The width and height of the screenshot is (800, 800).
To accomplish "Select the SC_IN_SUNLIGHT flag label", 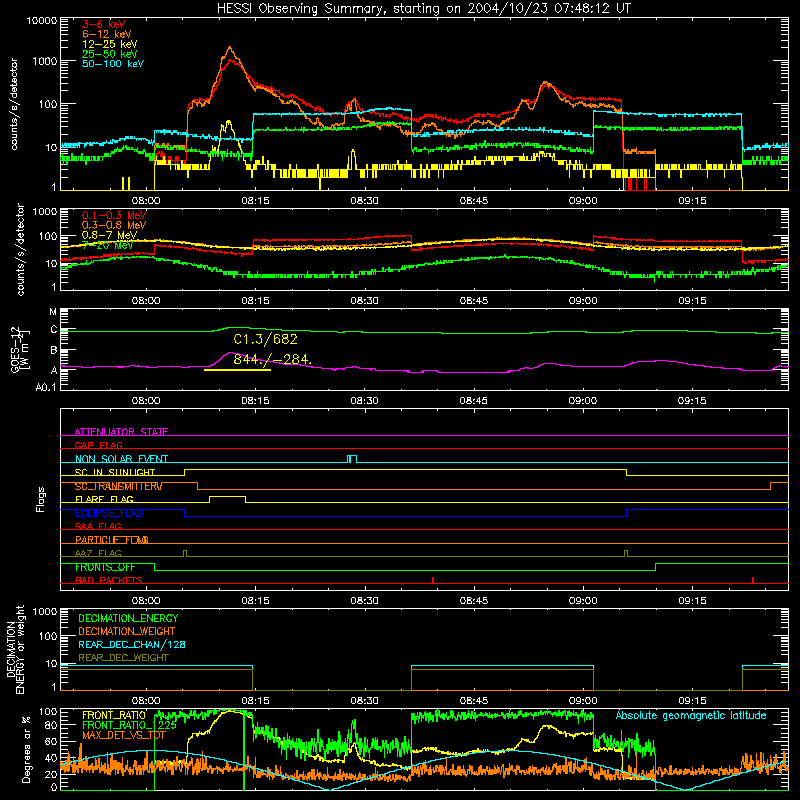I will [x=115, y=472].
